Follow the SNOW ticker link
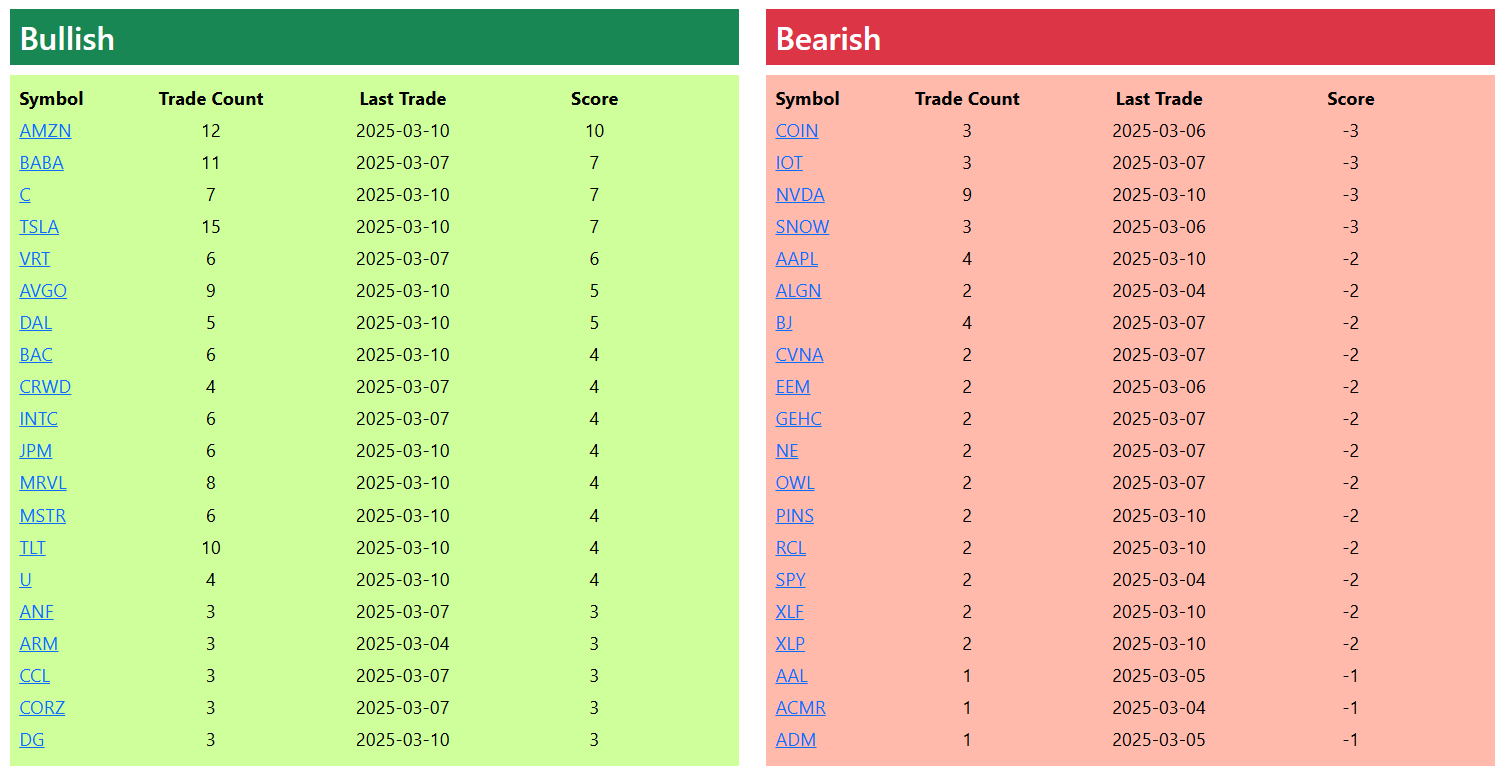Viewport: 1509px width, 782px height. [x=802, y=227]
